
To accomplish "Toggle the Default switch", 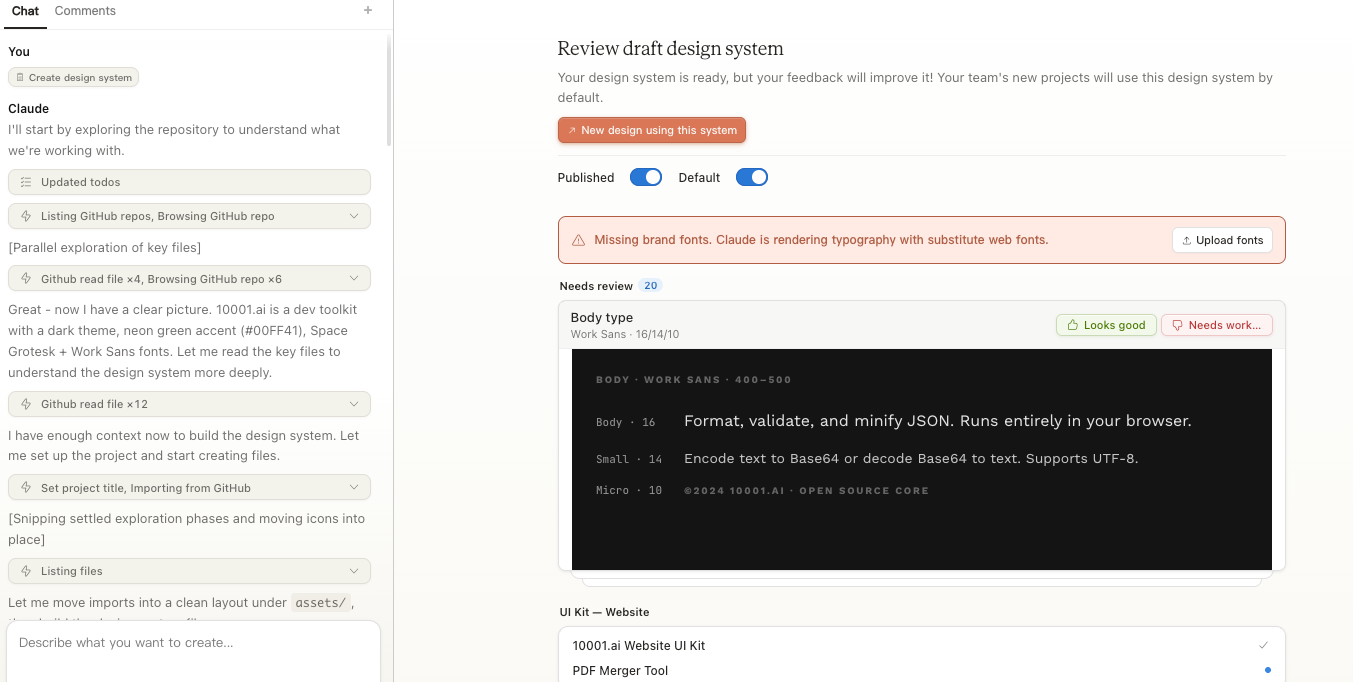I will [x=752, y=177].
